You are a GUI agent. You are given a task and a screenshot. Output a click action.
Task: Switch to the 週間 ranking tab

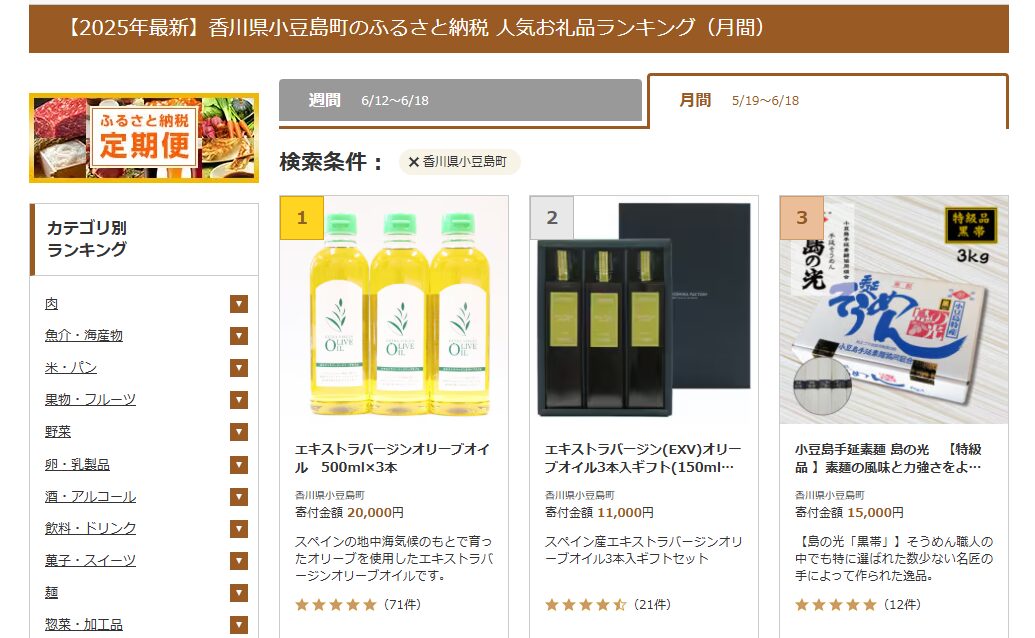click(x=460, y=100)
